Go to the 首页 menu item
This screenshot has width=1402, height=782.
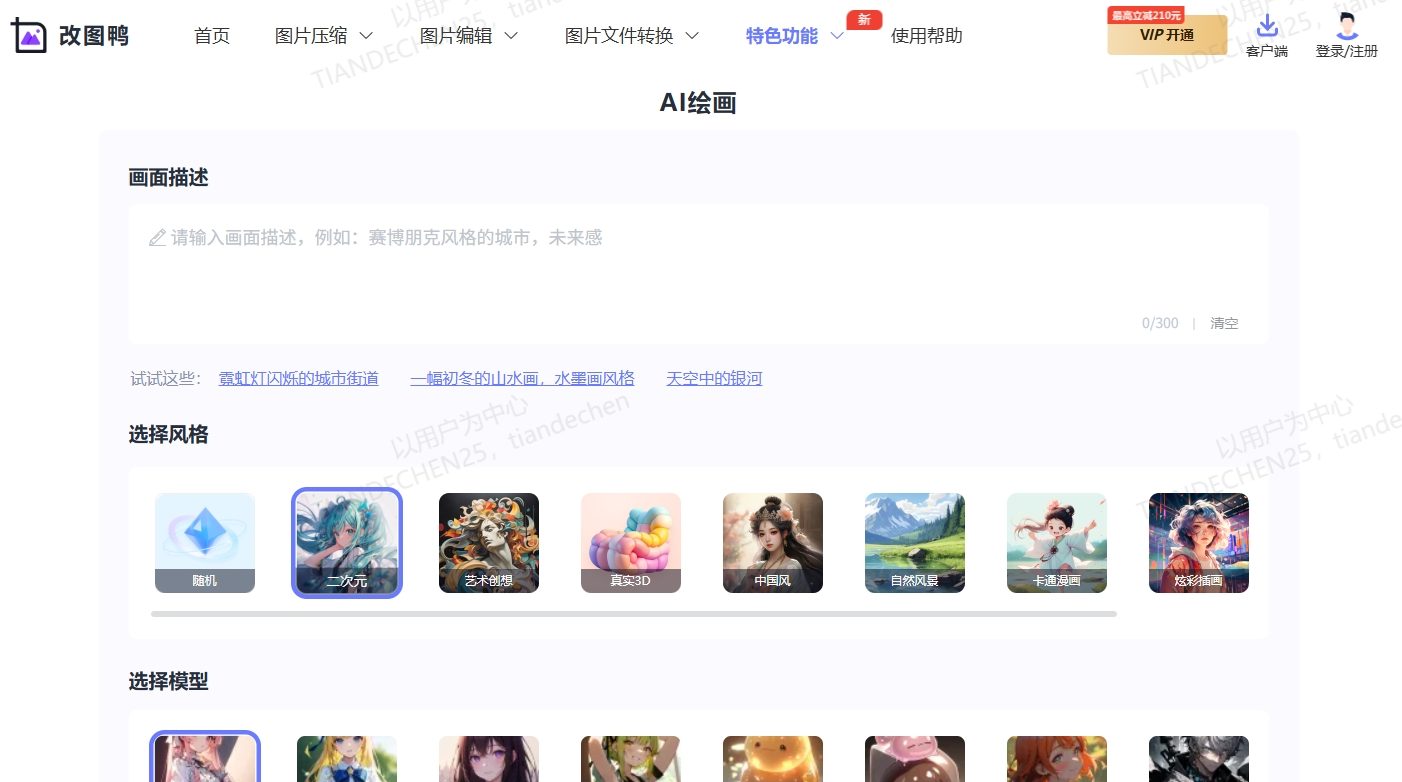(212, 35)
